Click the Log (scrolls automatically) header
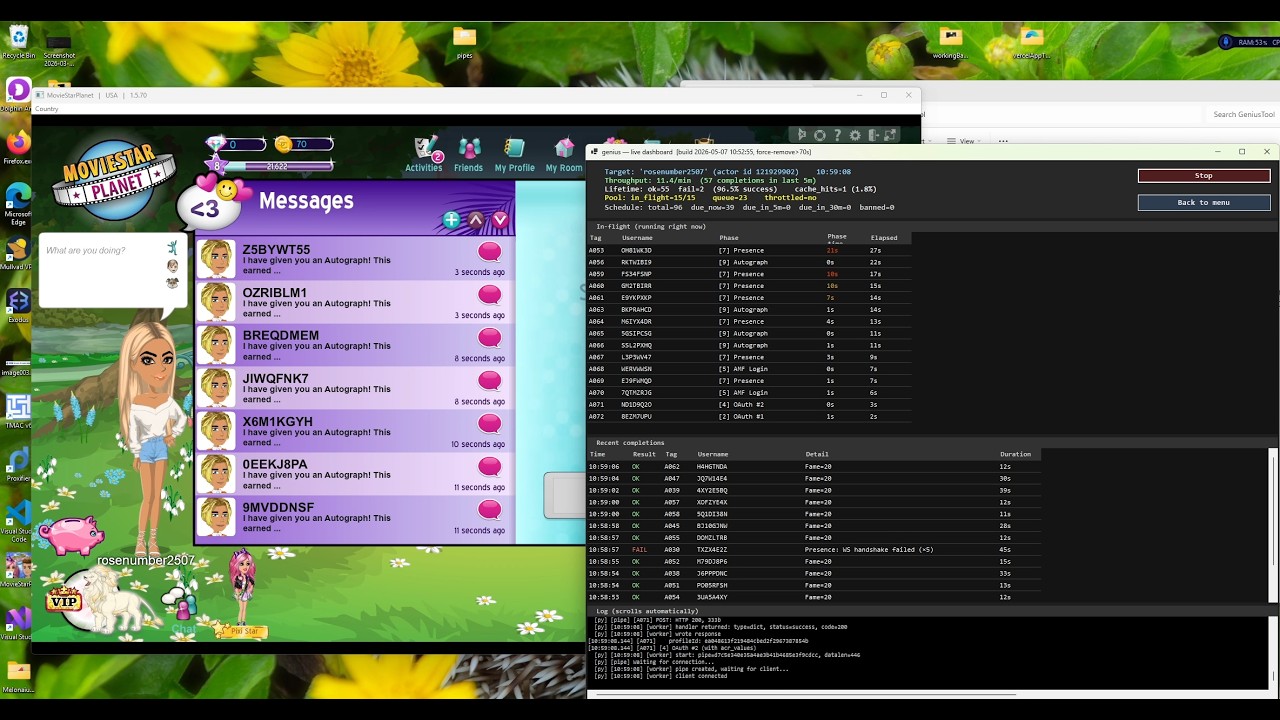Viewport: 1280px width, 720px height. coord(647,611)
